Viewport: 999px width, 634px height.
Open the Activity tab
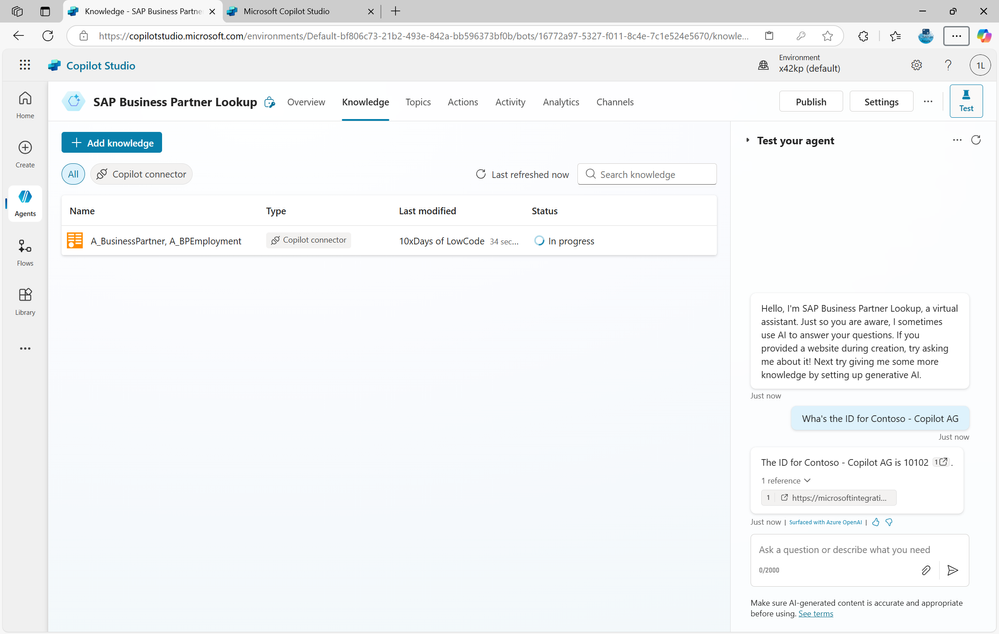[510, 102]
